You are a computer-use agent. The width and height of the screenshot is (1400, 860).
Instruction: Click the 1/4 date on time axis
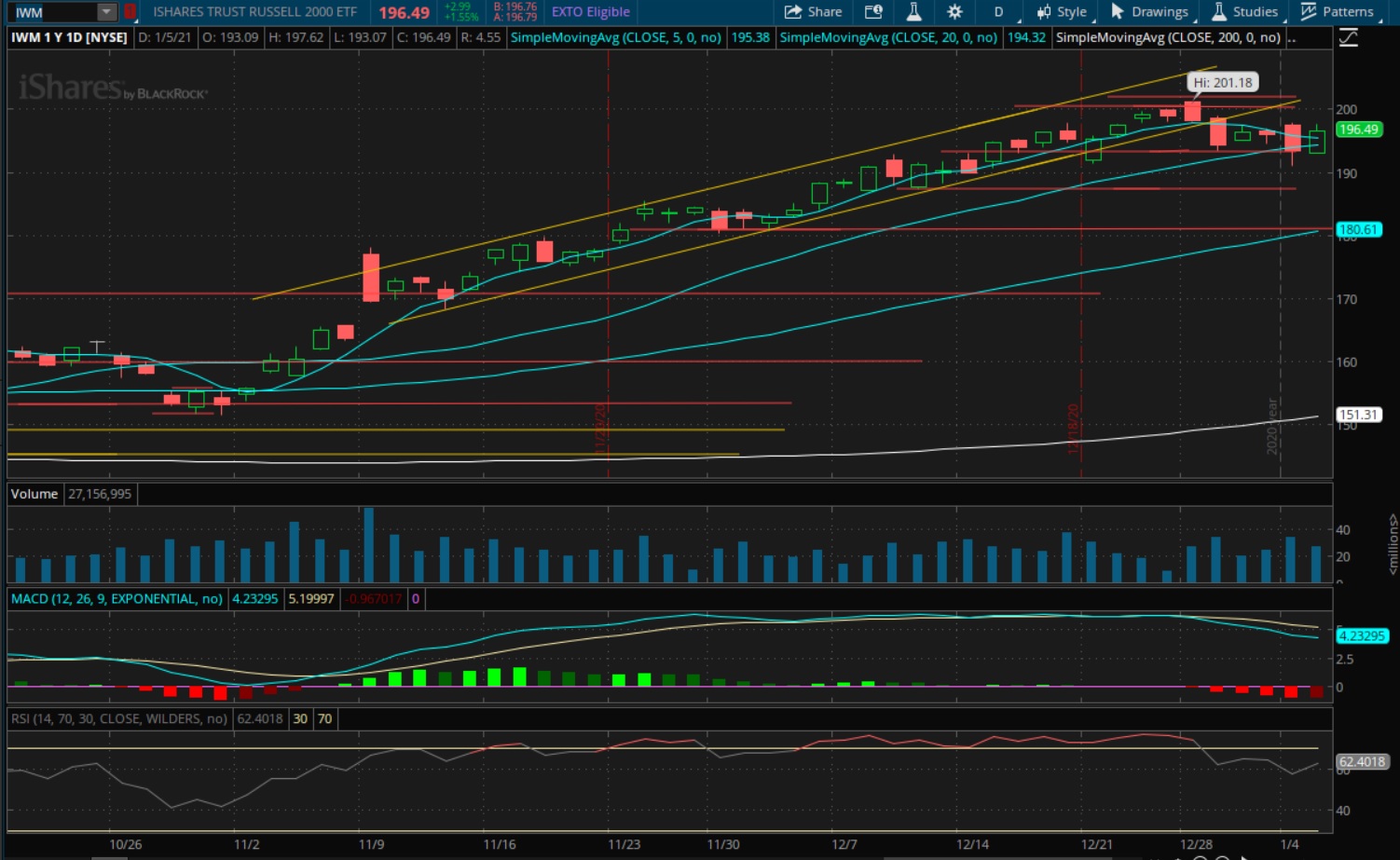point(1289,844)
